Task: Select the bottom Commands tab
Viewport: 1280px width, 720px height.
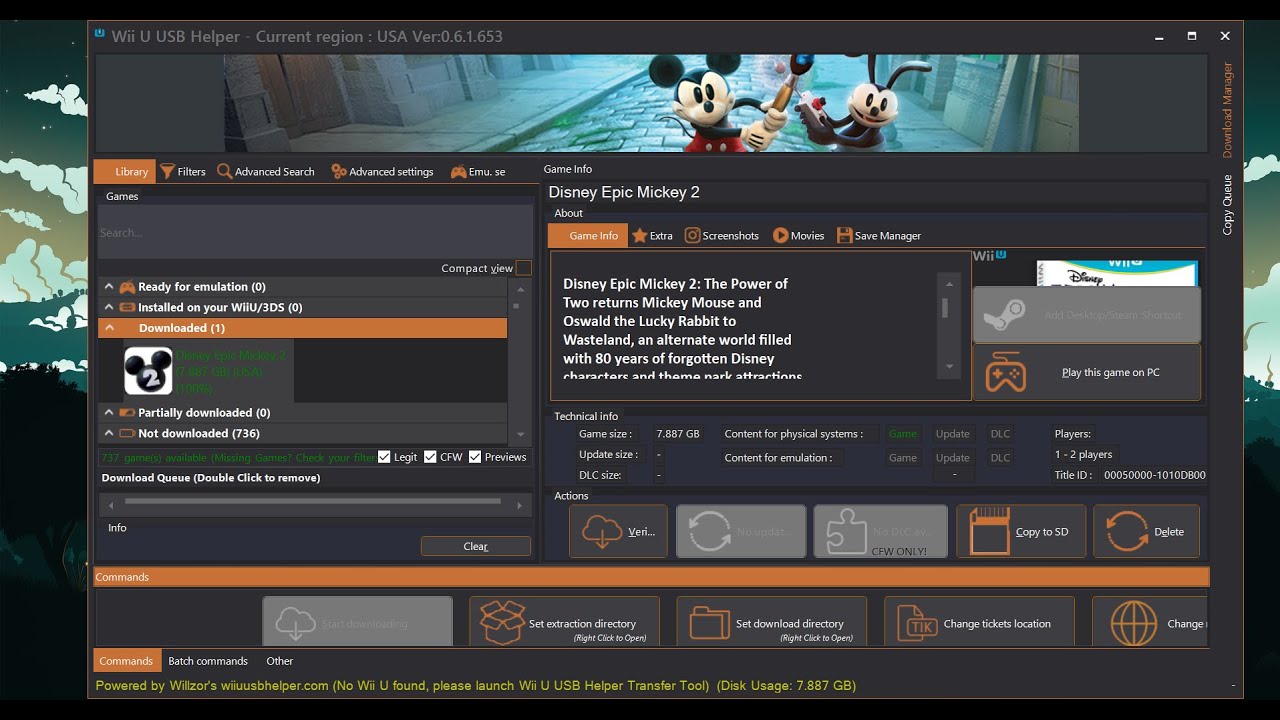Action: pos(126,661)
